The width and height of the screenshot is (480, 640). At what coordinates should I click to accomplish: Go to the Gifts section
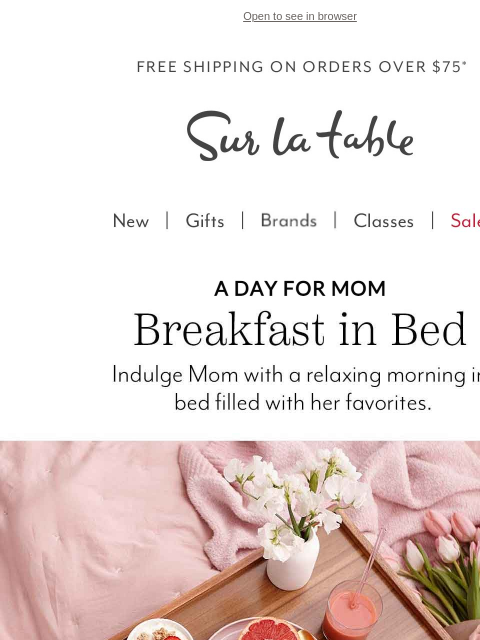point(204,221)
